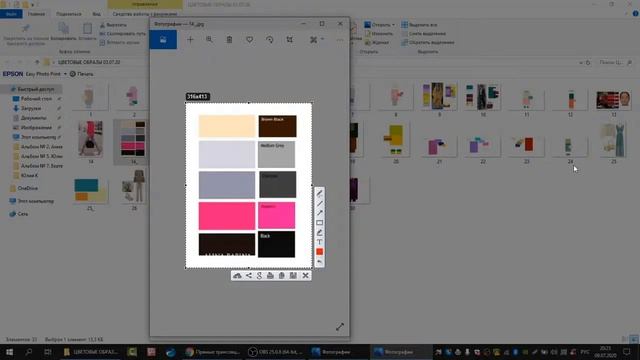640x360 pixels.
Task: Open the taskbar search magnifier
Action: [29, 352]
